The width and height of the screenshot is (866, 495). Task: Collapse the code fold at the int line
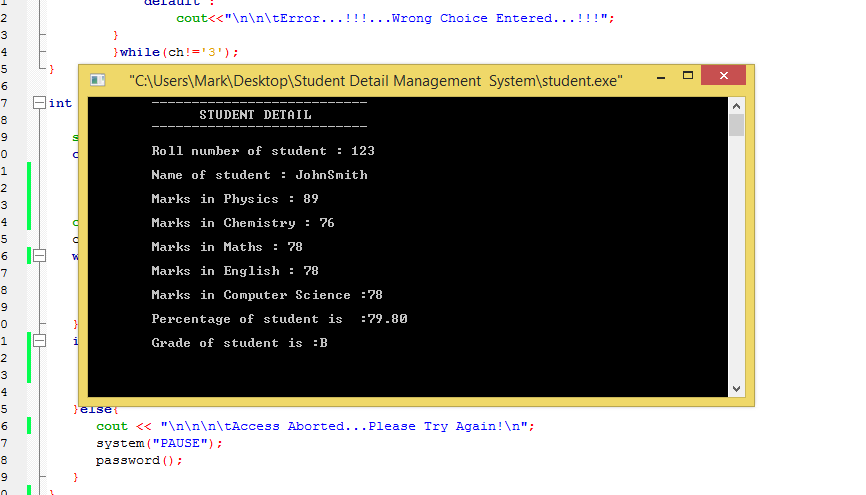tap(39, 103)
